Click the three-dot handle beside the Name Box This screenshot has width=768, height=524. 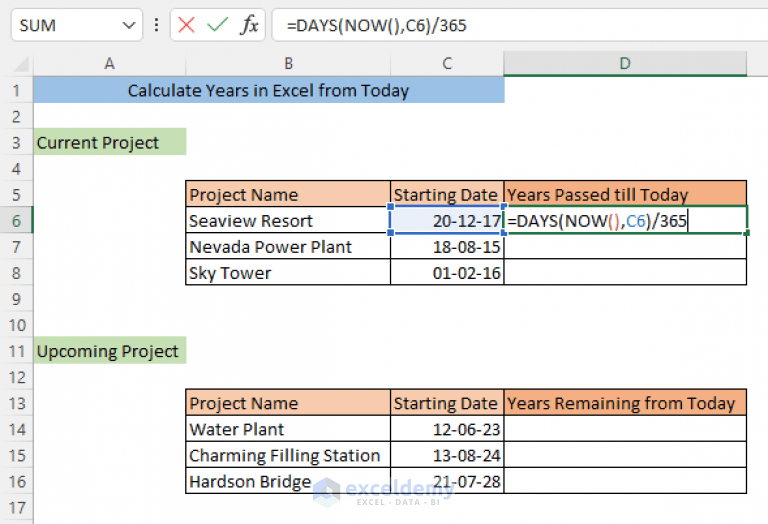click(156, 25)
